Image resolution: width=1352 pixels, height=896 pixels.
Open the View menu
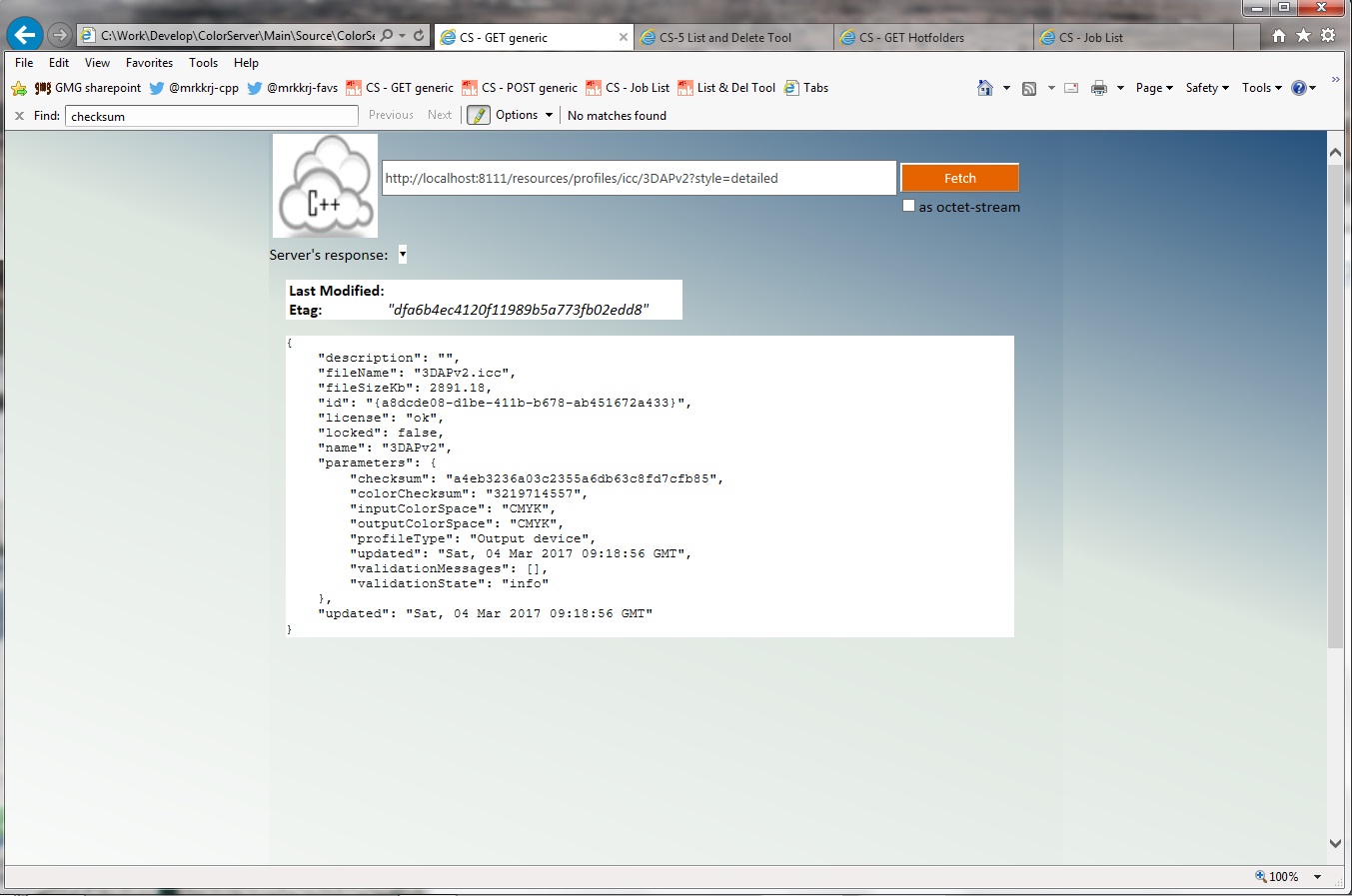97,62
